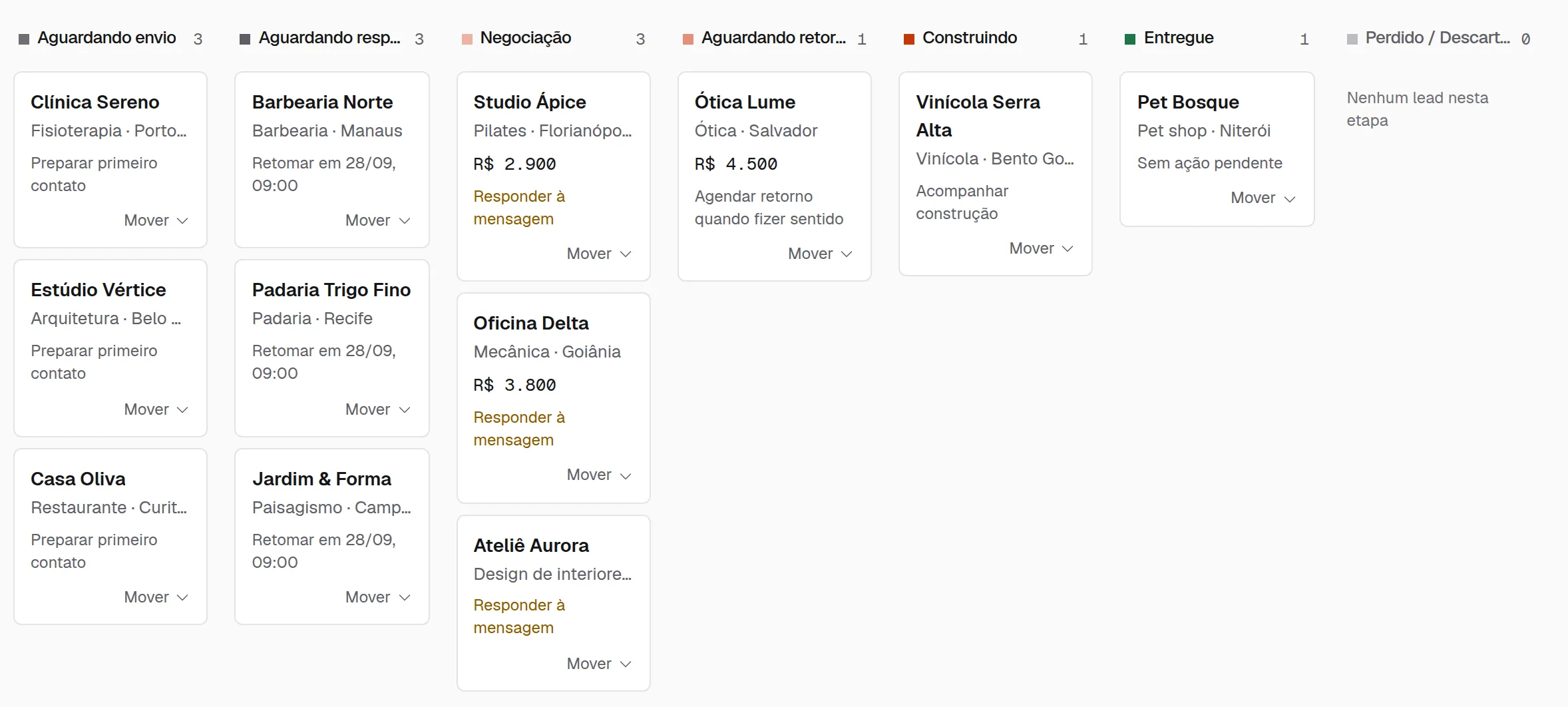Select the Aguardando envio column header

(x=106, y=38)
